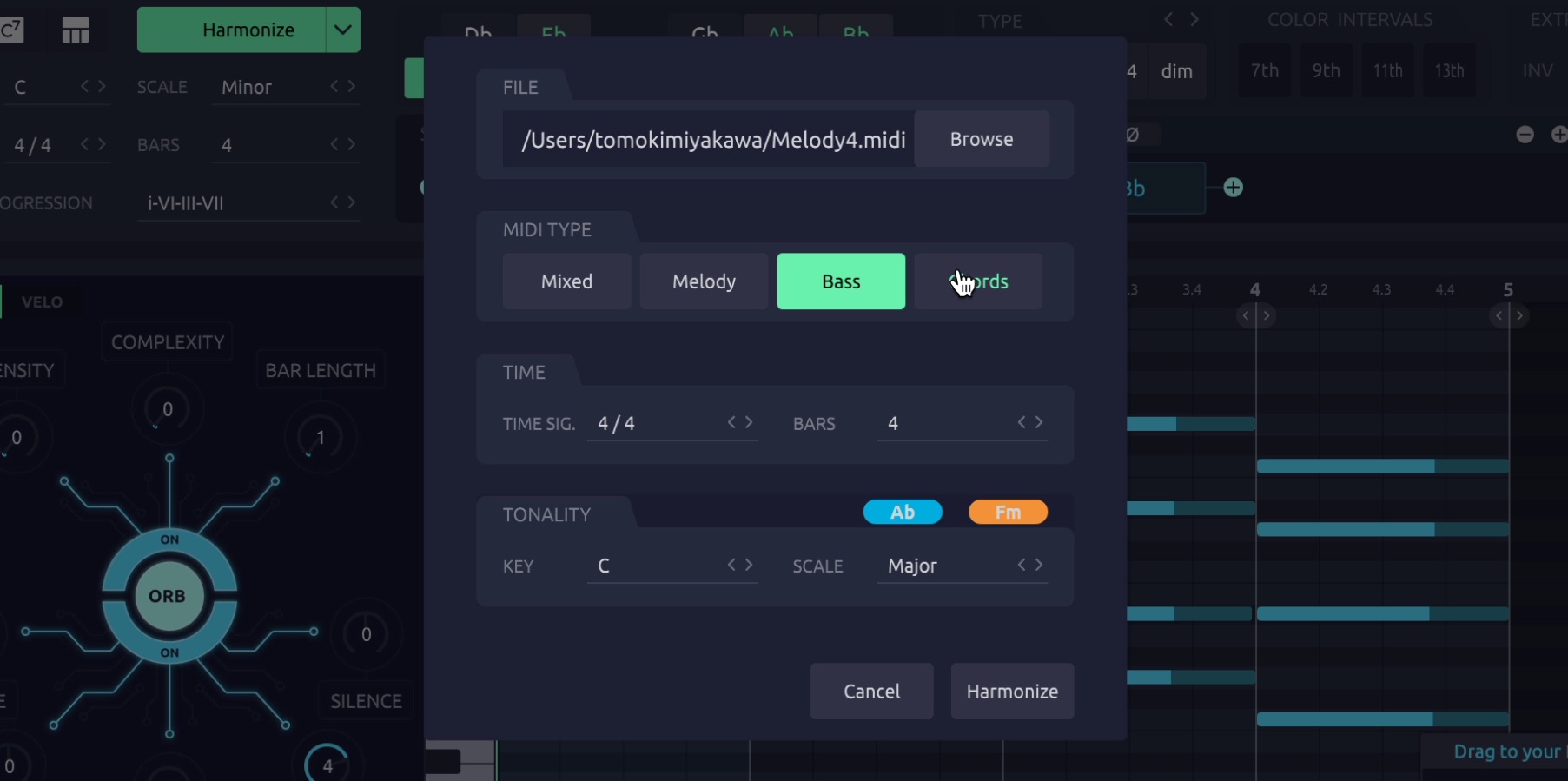
Task: Select Mixed MIDI type
Action: point(566,281)
